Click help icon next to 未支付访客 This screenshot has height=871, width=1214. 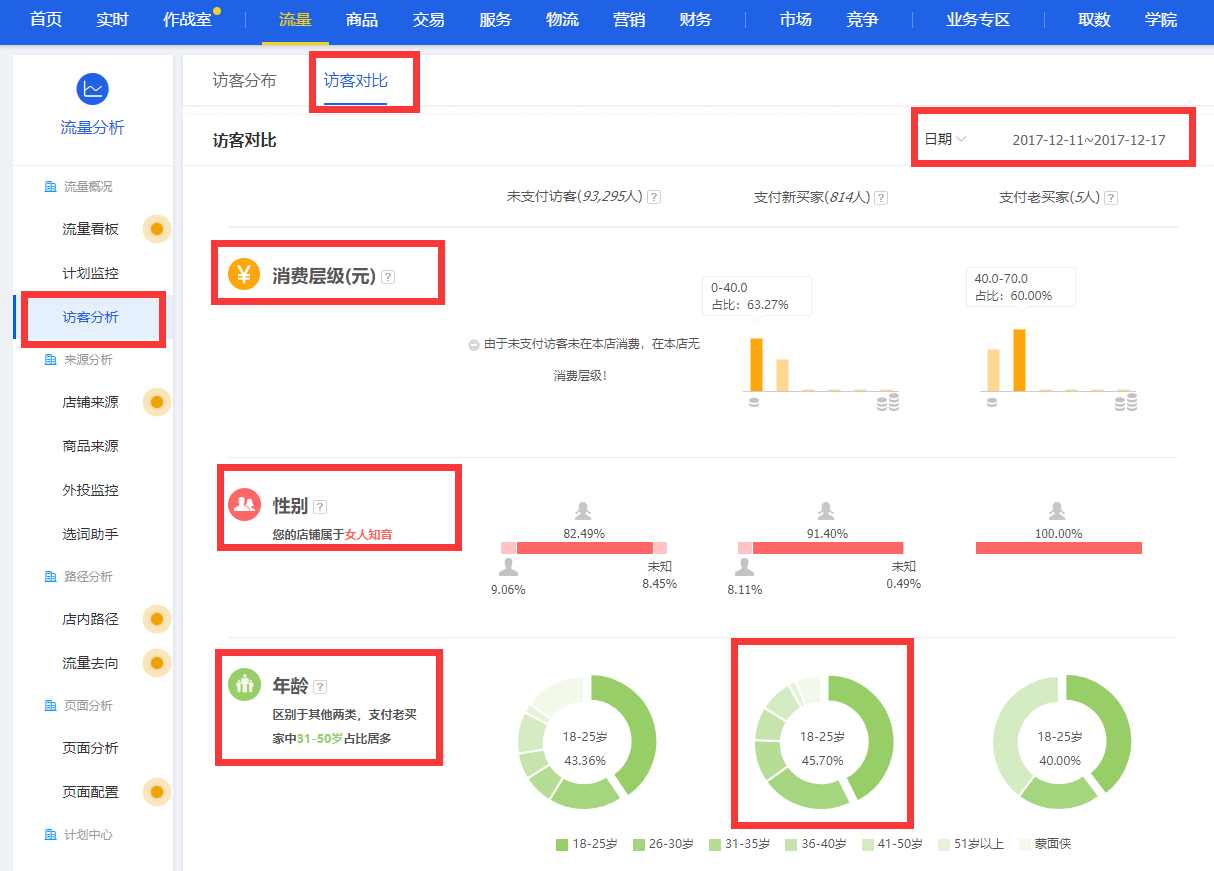(x=654, y=197)
